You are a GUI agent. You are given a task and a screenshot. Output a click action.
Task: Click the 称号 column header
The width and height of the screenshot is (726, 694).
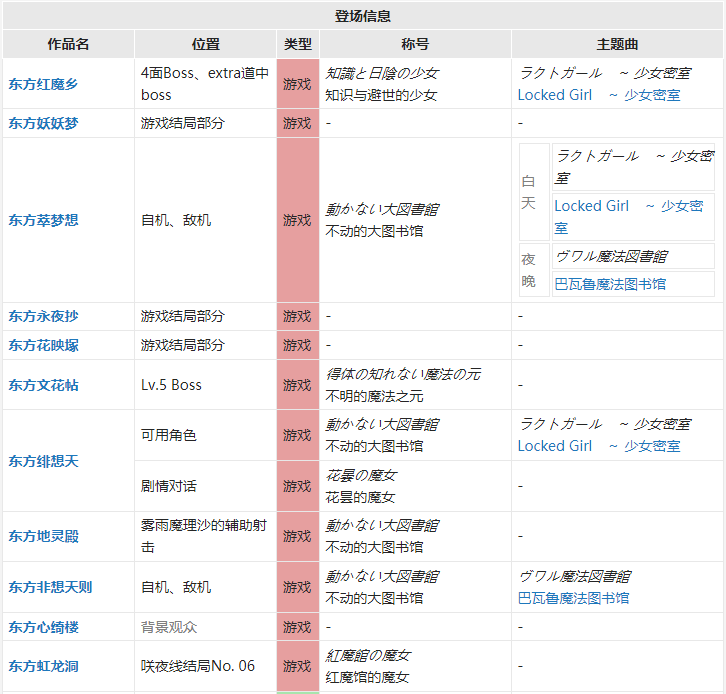[415, 44]
